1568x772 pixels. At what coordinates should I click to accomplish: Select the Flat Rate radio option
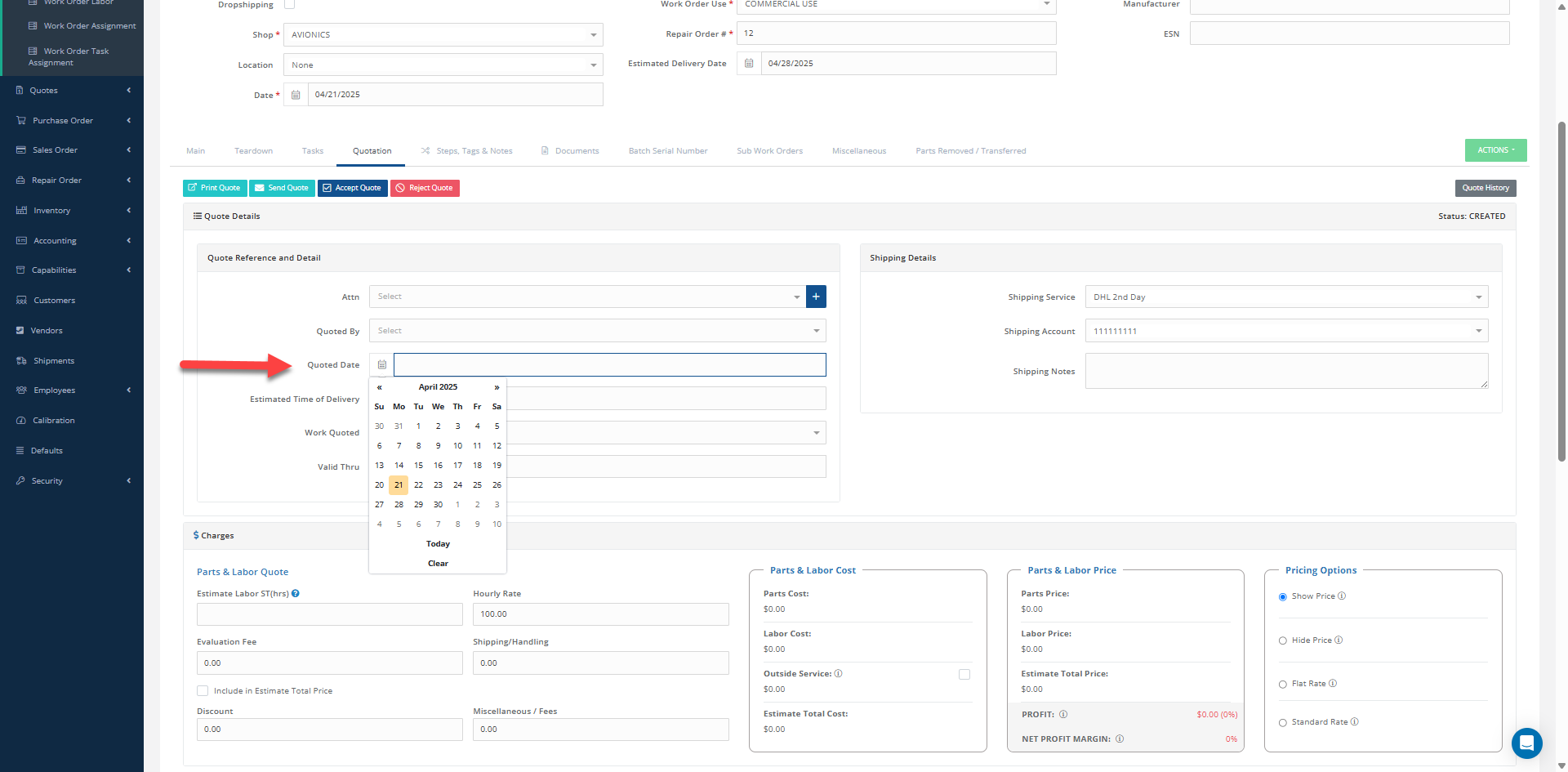tap(1283, 684)
